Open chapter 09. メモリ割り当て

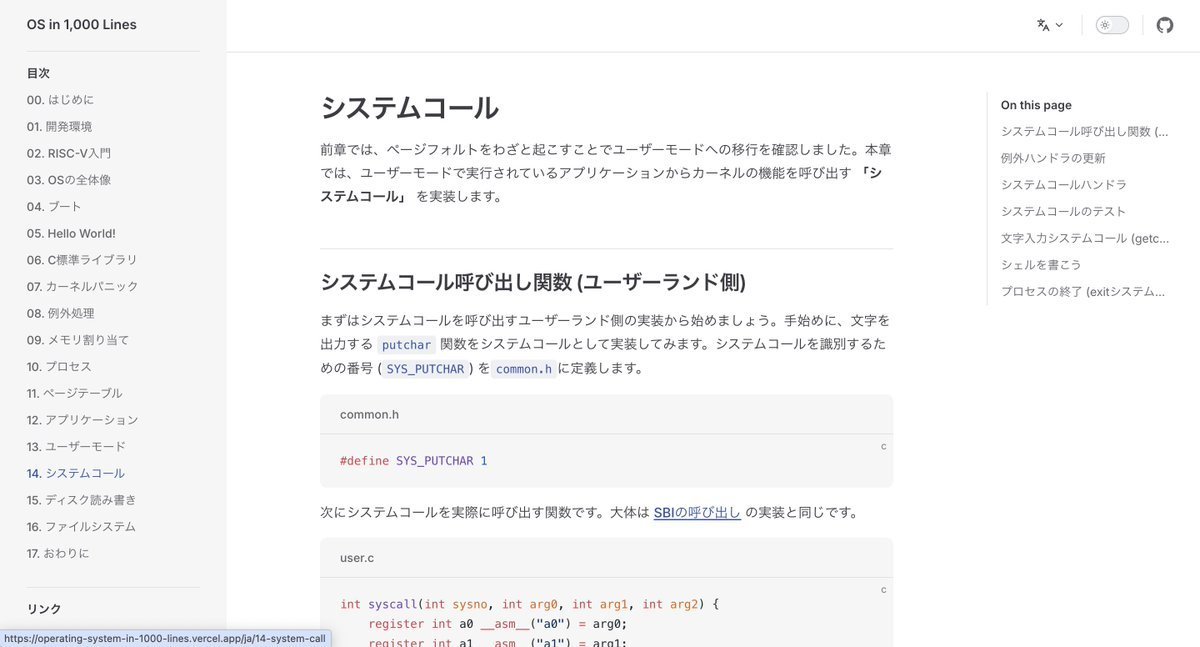click(x=78, y=340)
